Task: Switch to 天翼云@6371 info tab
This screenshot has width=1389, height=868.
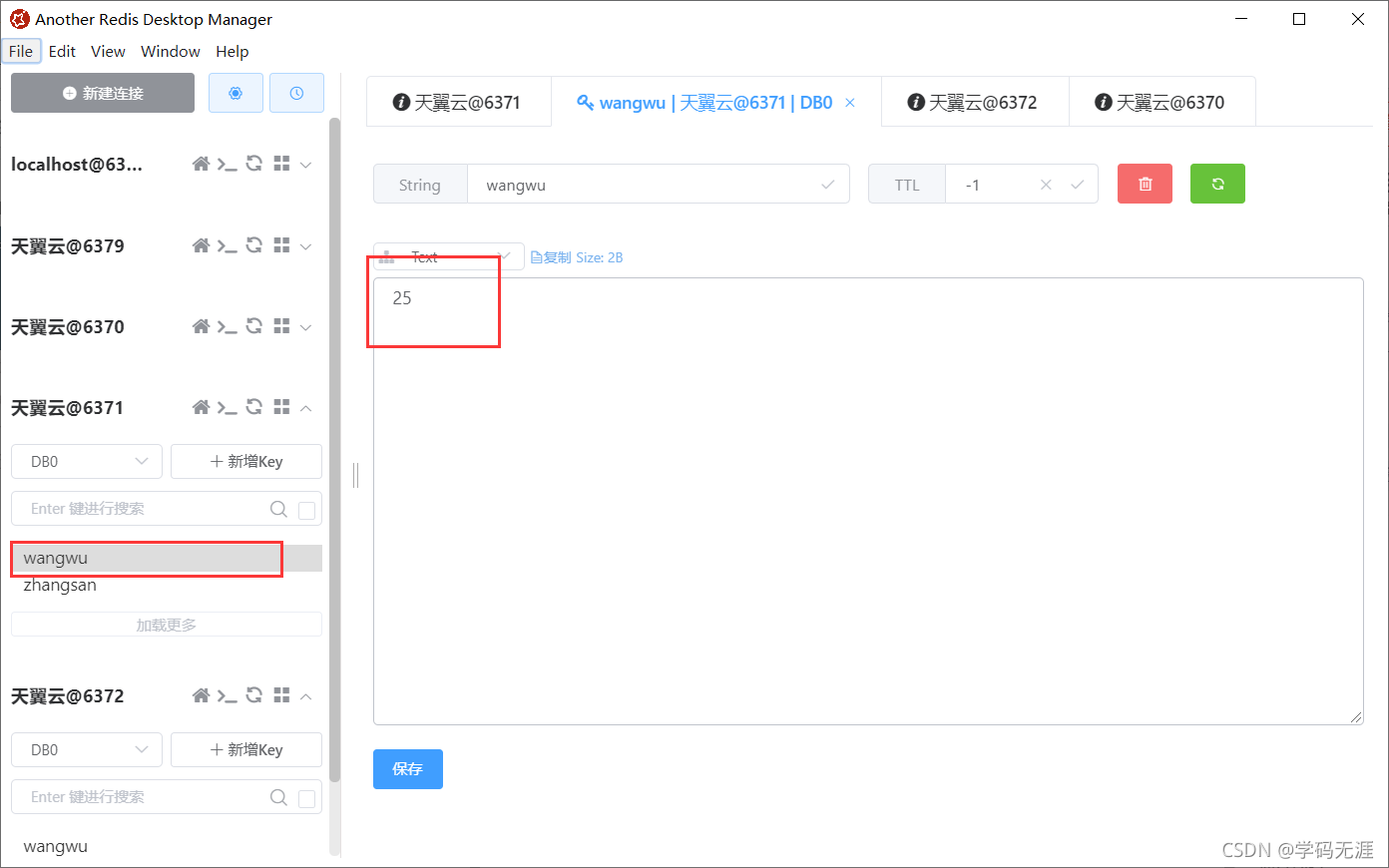Action: [x=458, y=103]
